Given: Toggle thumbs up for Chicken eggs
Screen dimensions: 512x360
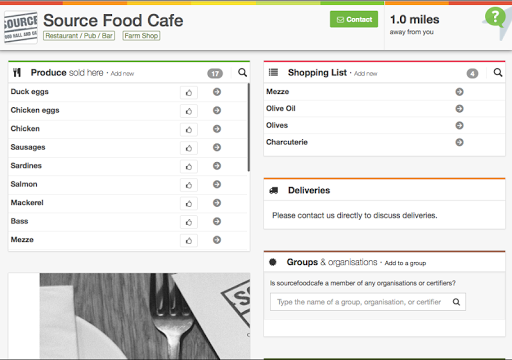Looking at the screenshot, I should coord(189,111).
